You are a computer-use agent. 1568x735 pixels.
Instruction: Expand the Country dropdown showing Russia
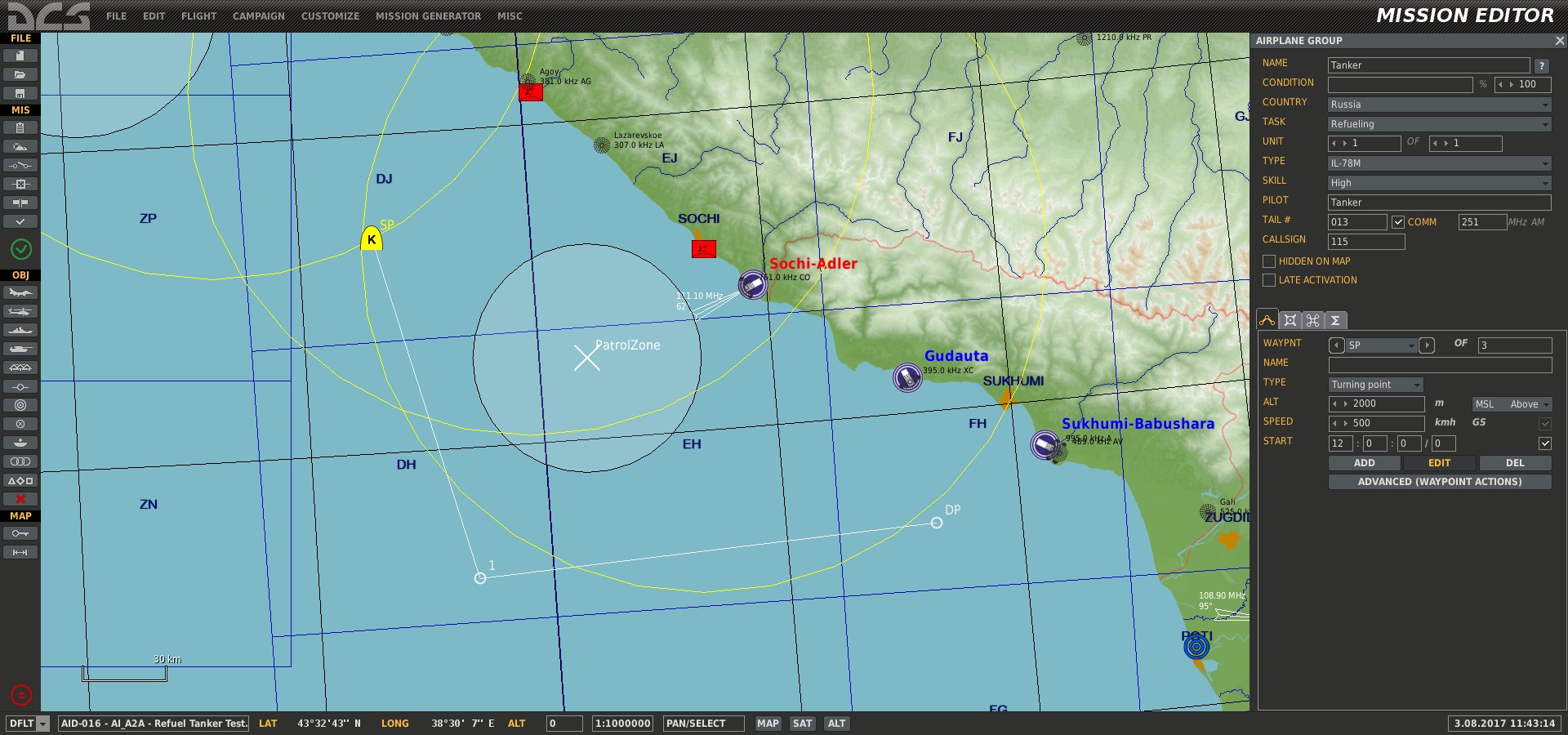point(1439,105)
